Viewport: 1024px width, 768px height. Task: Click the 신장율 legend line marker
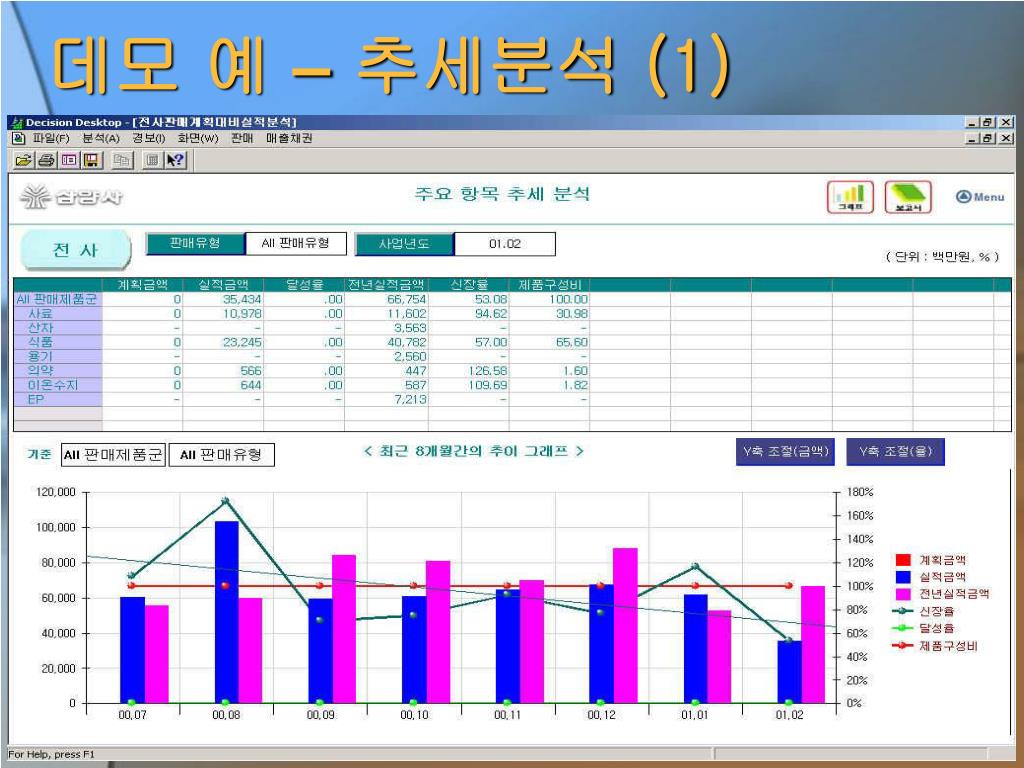tap(903, 611)
